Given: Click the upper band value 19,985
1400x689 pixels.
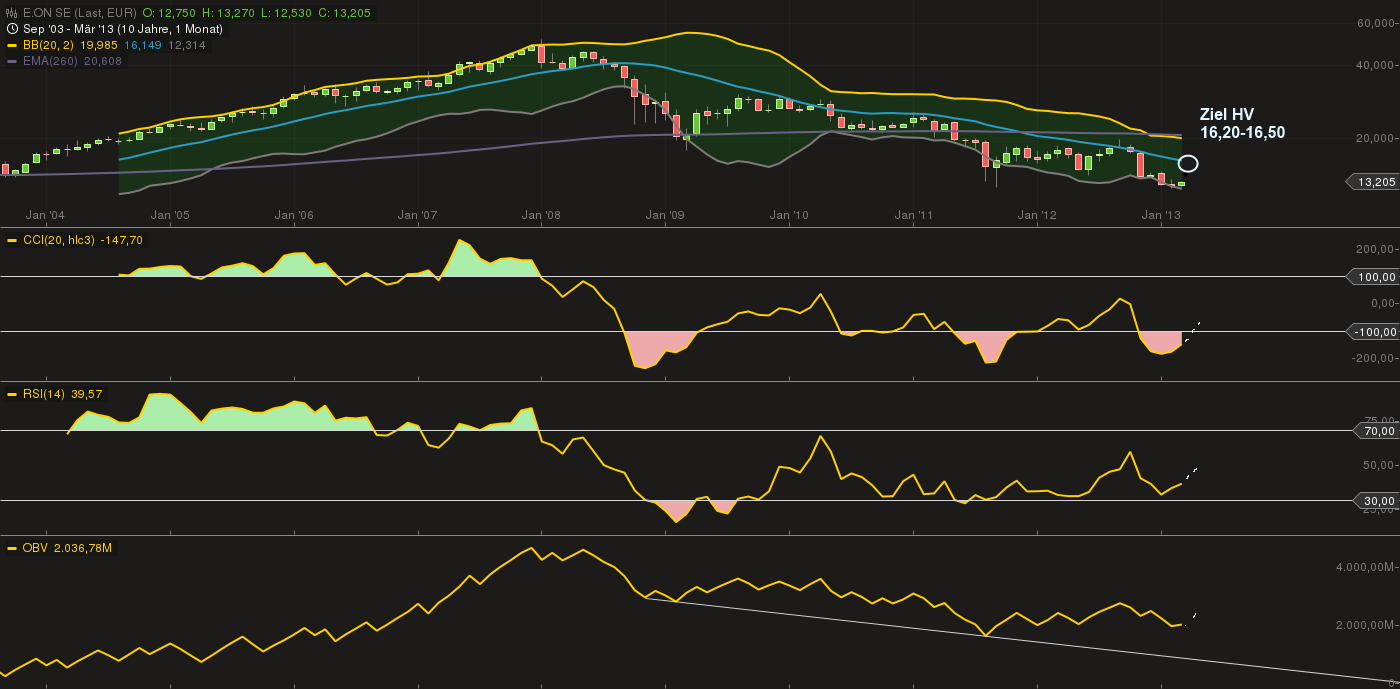Looking at the screenshot, I should point(99,45).
